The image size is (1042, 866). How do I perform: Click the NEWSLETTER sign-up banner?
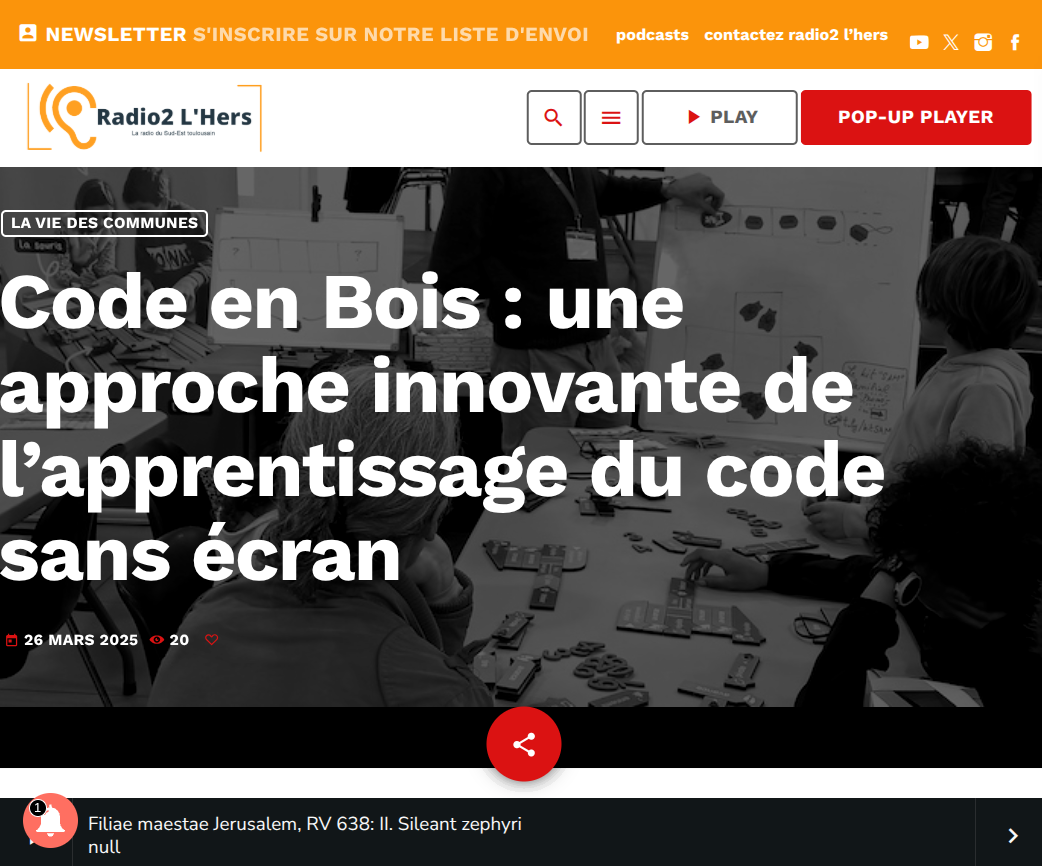click(x=304, y=34)
